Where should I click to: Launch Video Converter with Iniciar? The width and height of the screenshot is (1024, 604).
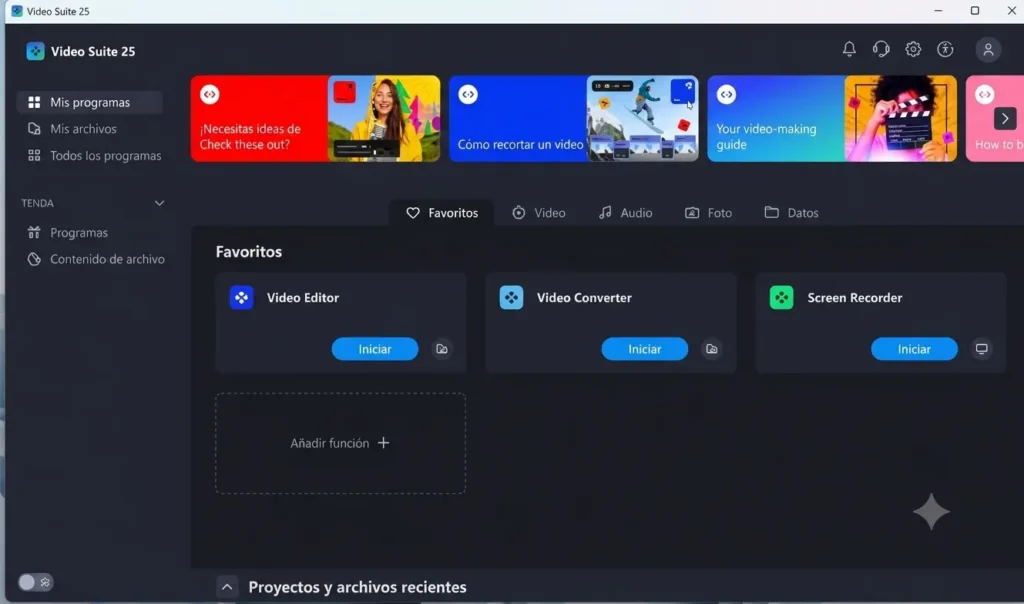(x=645, y=349)
